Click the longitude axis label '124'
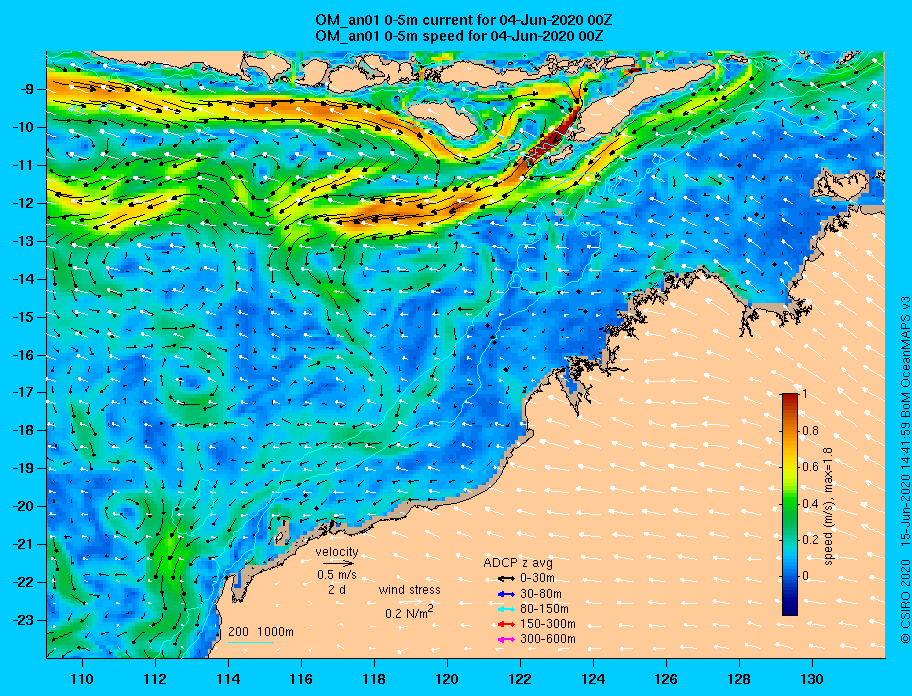 click(x=593, y=679)
